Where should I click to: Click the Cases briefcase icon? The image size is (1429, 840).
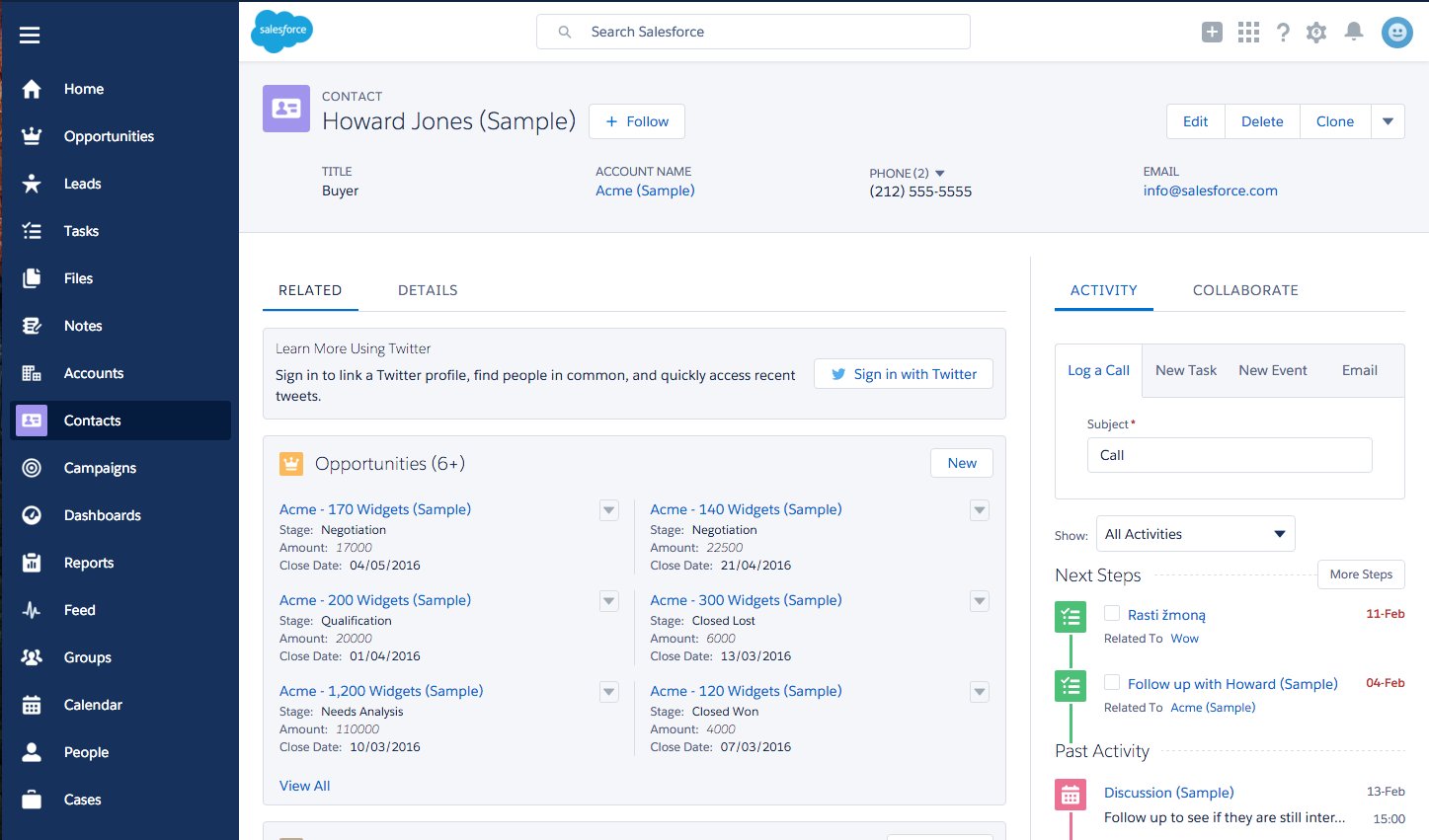point(32,800)
